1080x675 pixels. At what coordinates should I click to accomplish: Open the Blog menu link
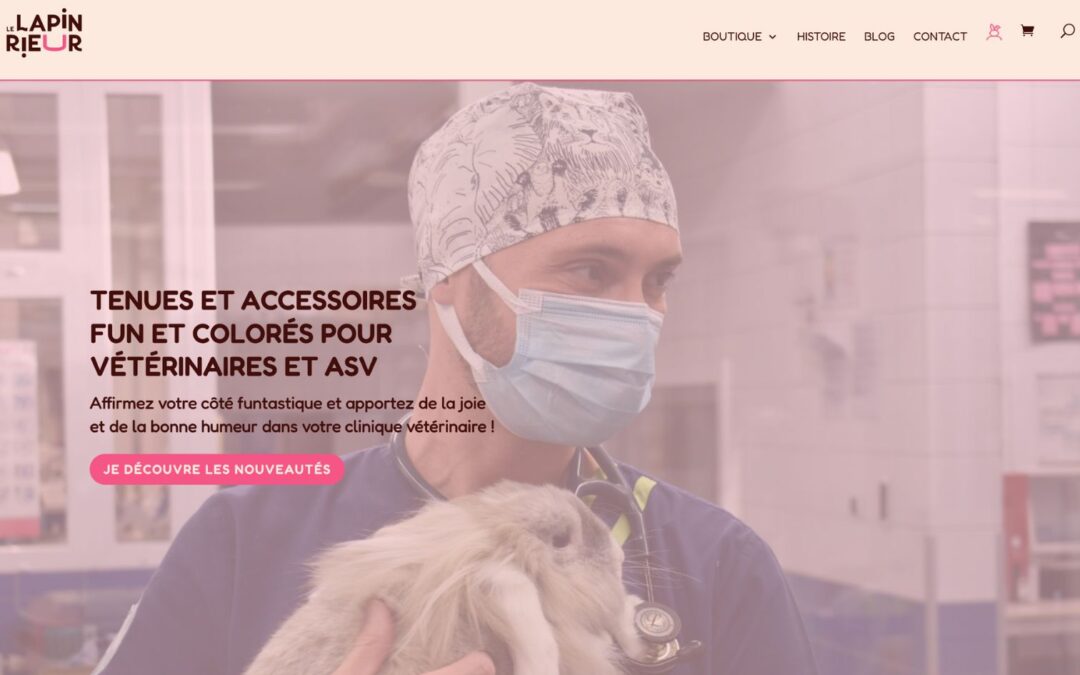[879, 37]
